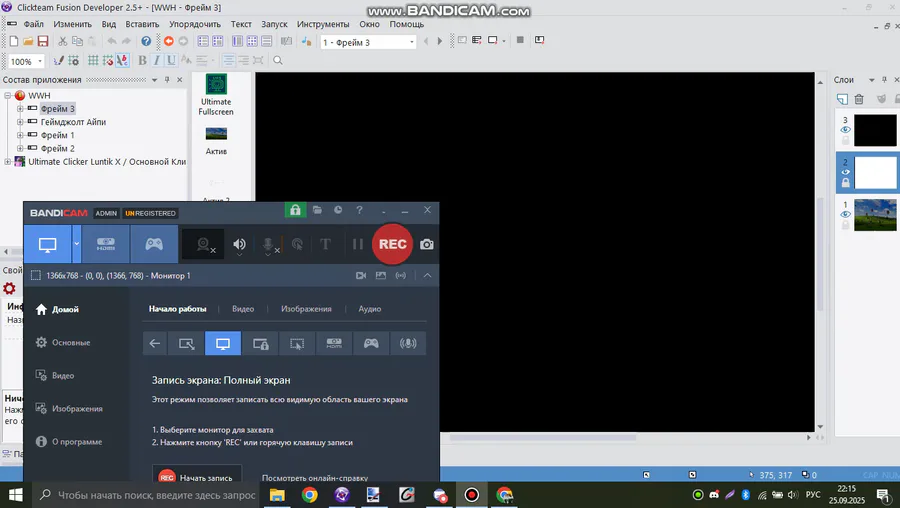Open the Инструменты menu
The image size is (900, 508).
click(x=323, y=24)
